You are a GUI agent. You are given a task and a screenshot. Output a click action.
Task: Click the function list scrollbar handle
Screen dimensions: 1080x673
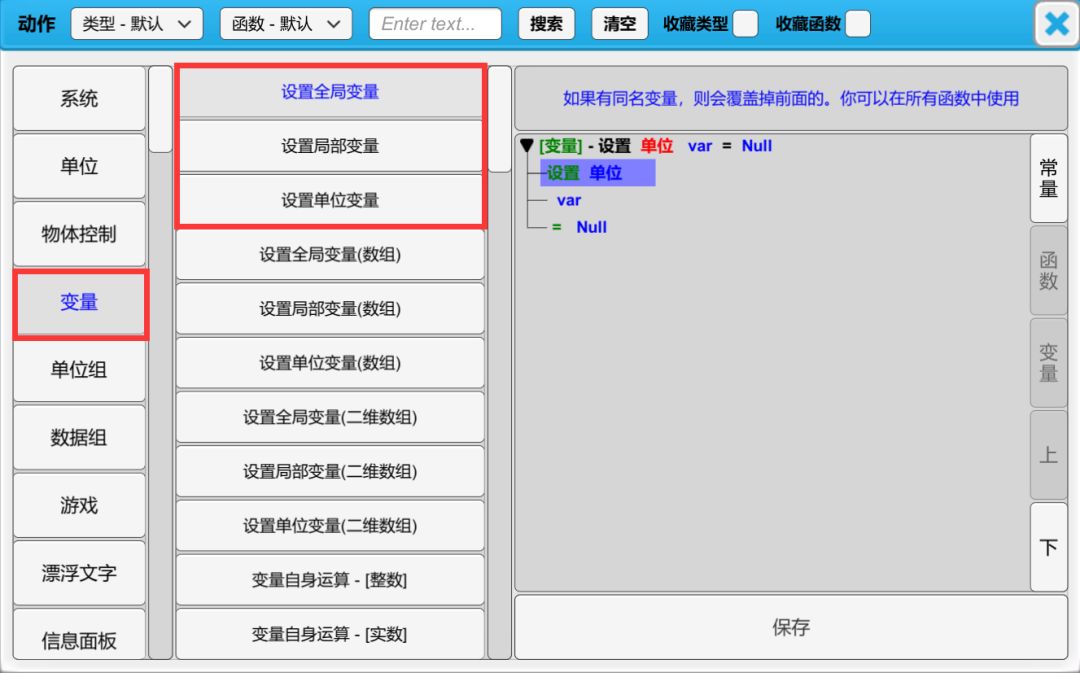500,120
